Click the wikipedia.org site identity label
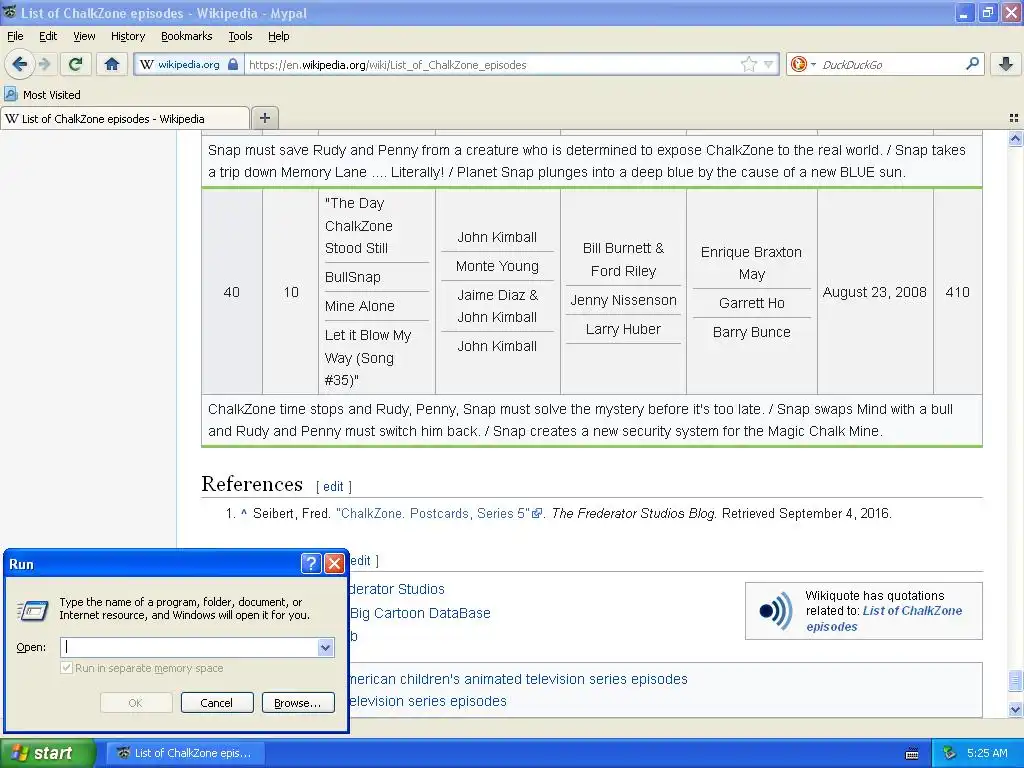This screenshot has height=768, width=1024. pos(188,64)
